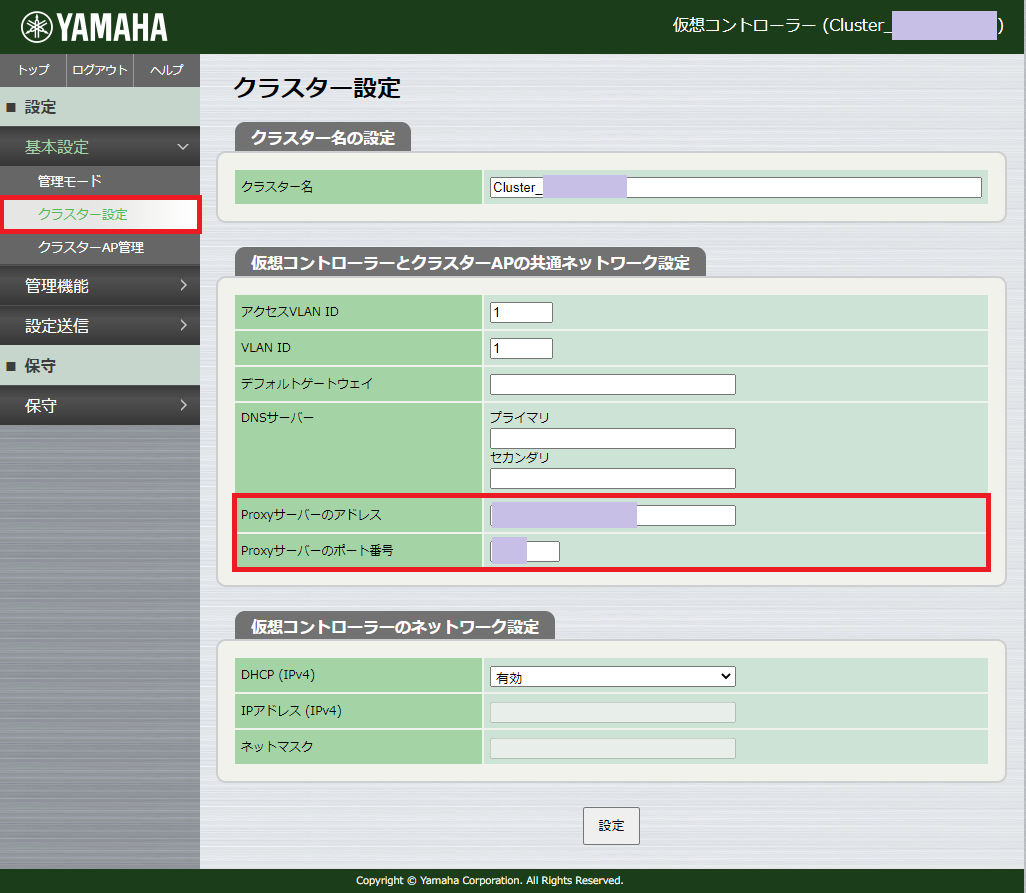The image size is (1026, 893).
Task: Click the クラスター名 input field
Action: point(735,187)
